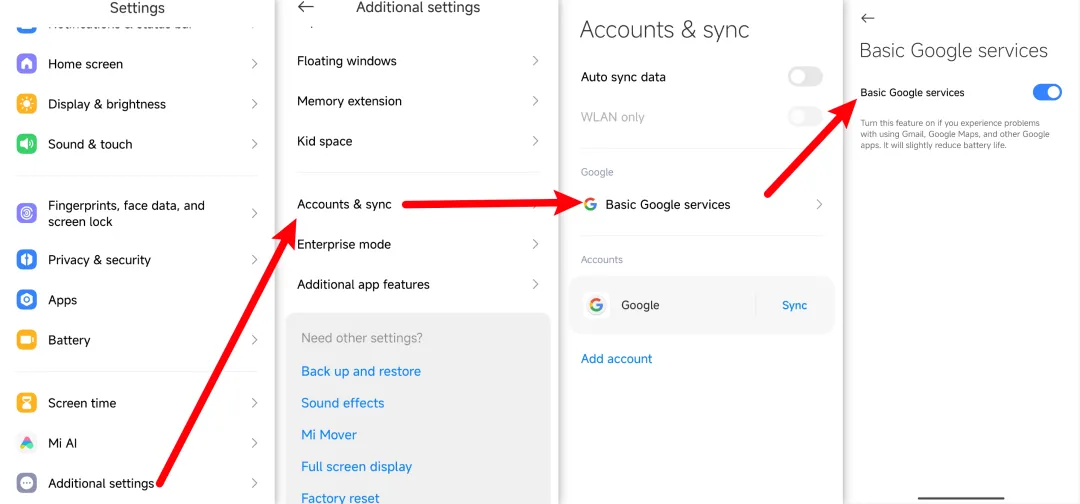Screen dimensions: 1080x504
Task: Tap the "Screen time" label
Action: (x=82, y=403)
